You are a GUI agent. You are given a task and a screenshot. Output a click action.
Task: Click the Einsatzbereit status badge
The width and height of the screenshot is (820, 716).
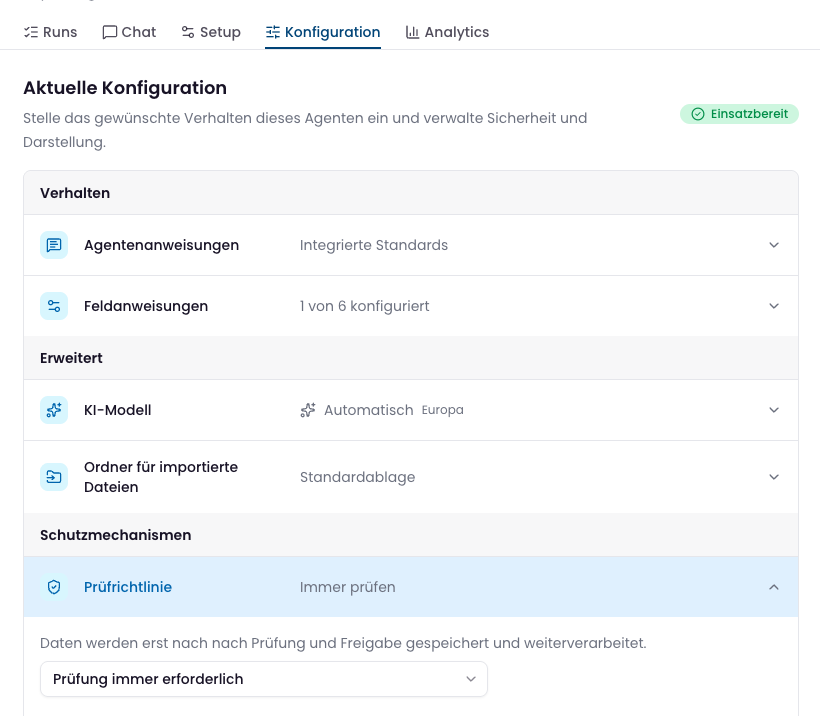pos(739,114)
